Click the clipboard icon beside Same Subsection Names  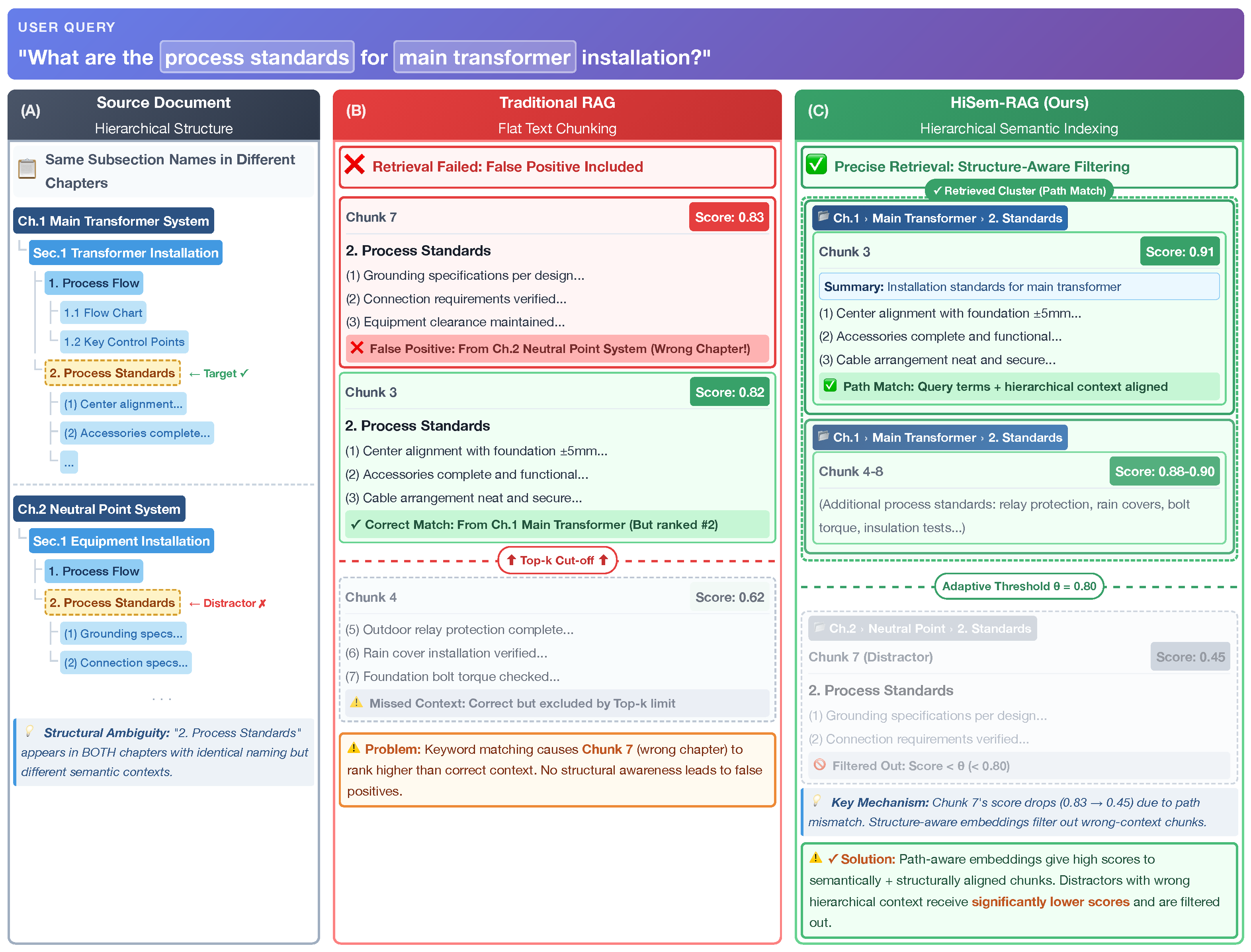tap(27, 169)
